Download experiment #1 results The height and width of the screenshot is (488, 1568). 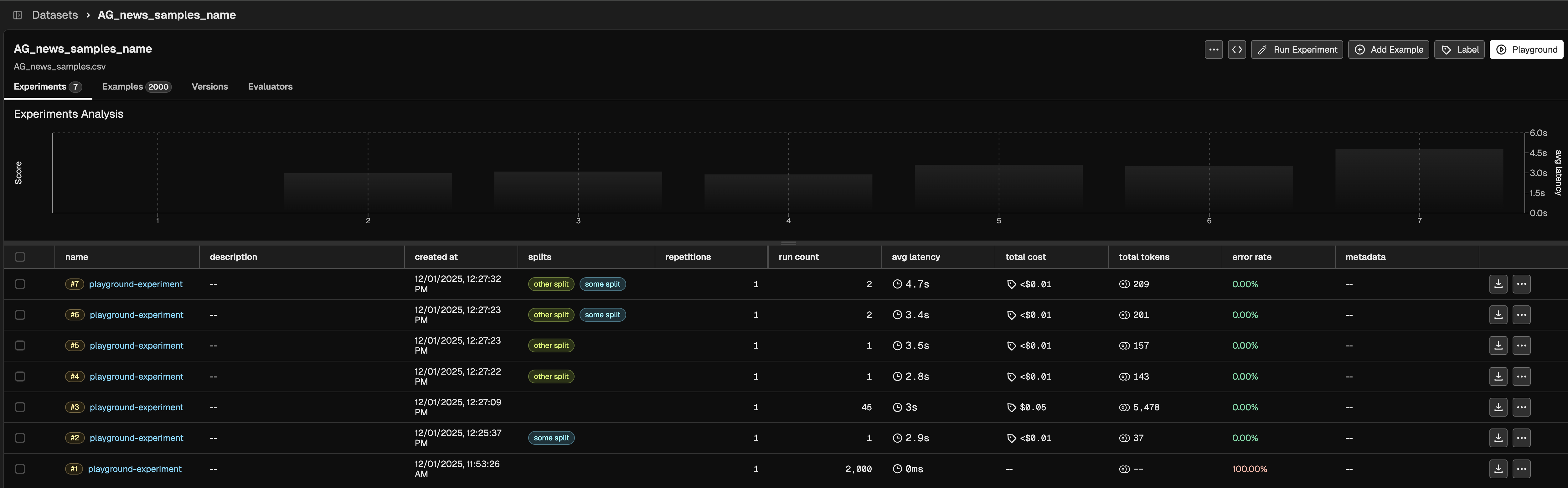(x=1498, y=469)
